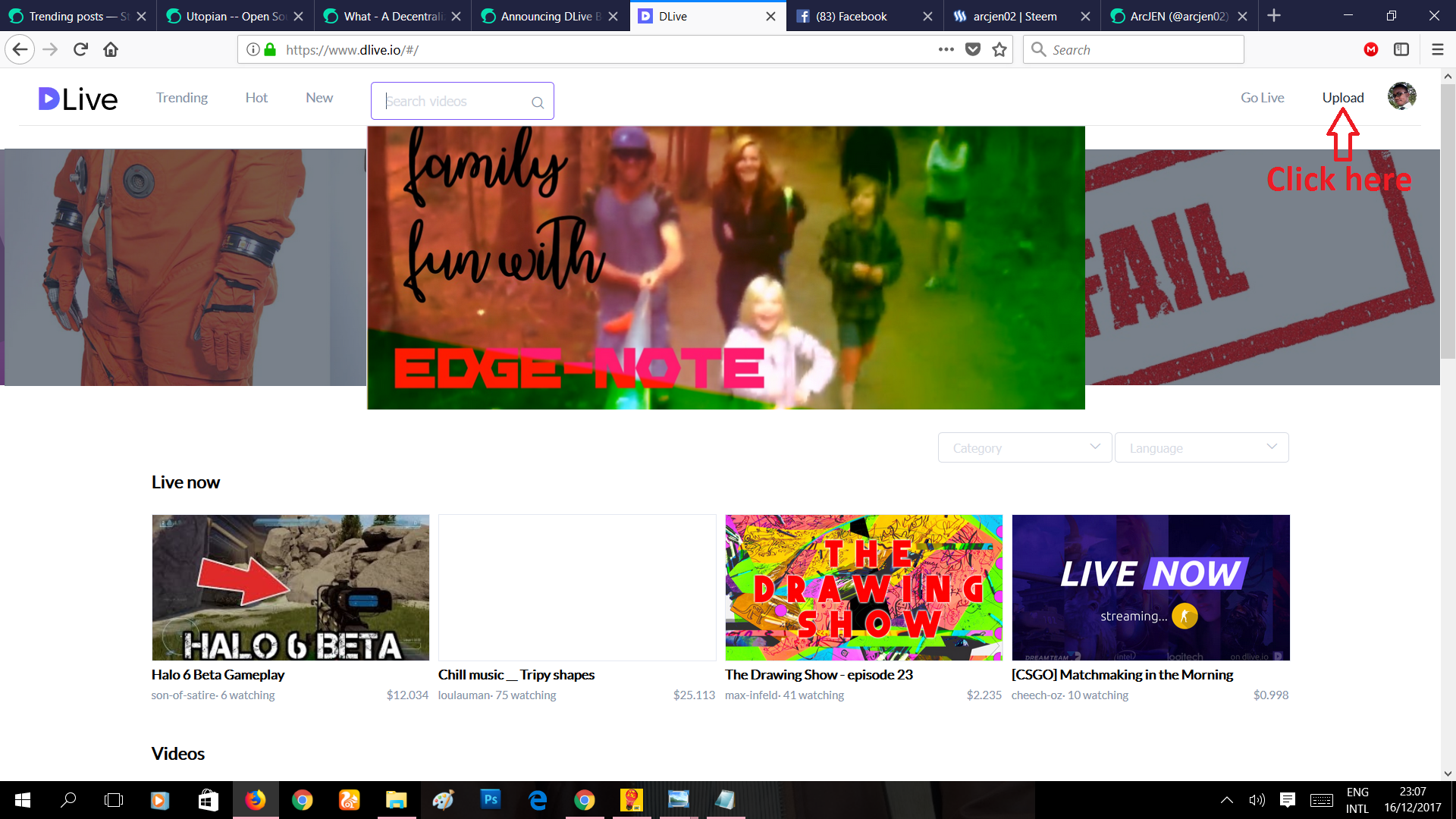Click the astronaut carousel slide

(x=184, y=267)
